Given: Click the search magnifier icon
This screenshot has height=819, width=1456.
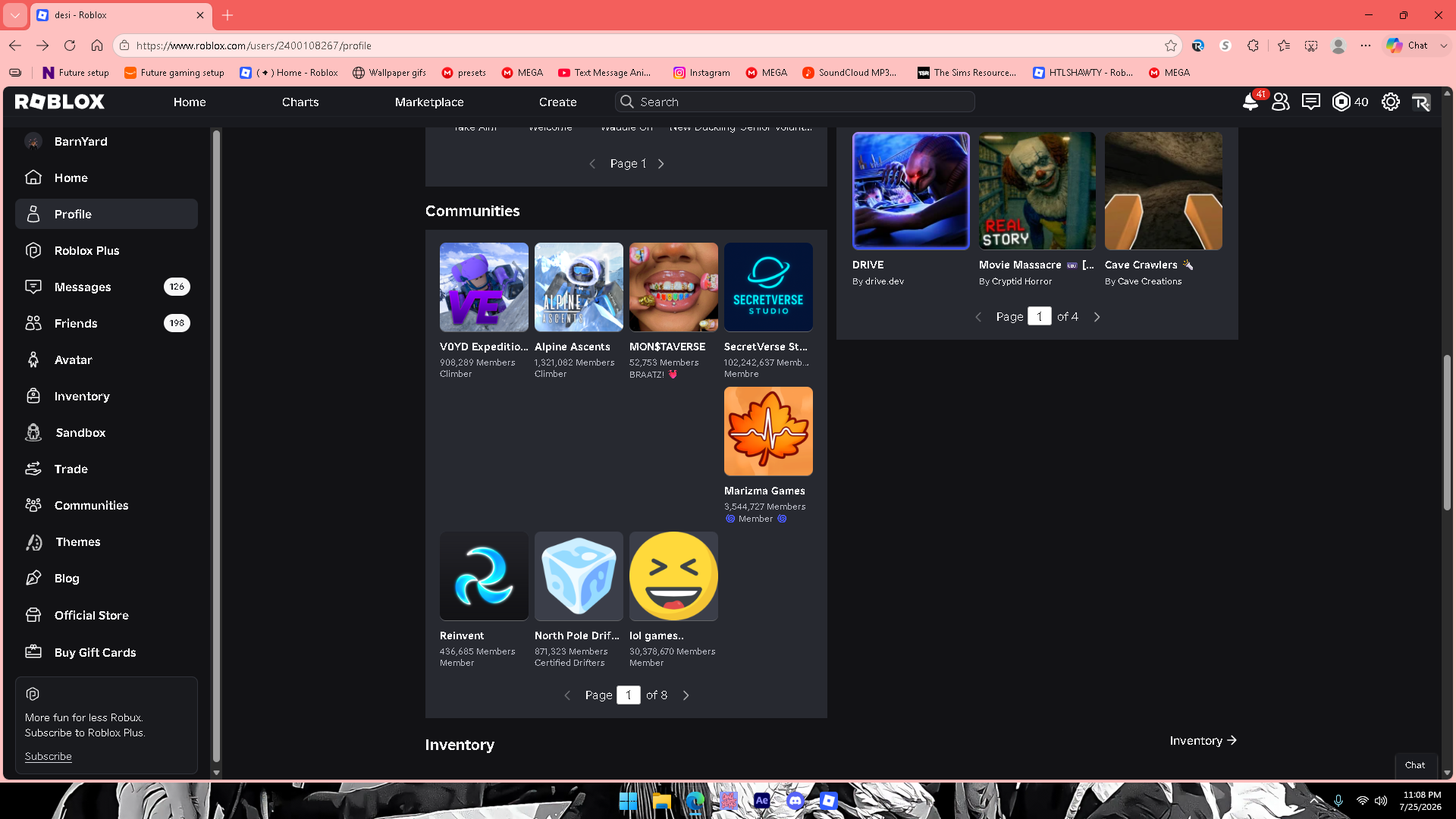Looking at the screenshot, I should point(626,102).
